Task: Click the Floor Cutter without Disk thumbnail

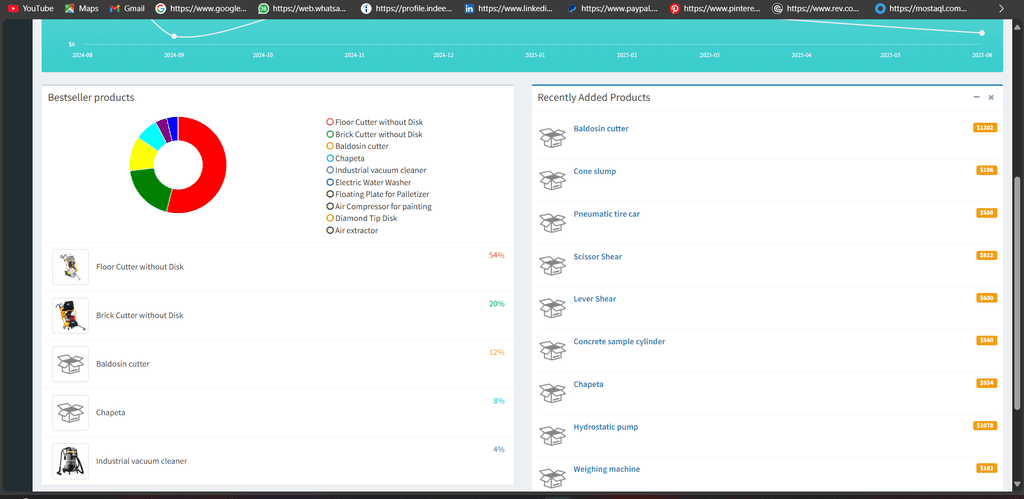Action: pos(71,267)
